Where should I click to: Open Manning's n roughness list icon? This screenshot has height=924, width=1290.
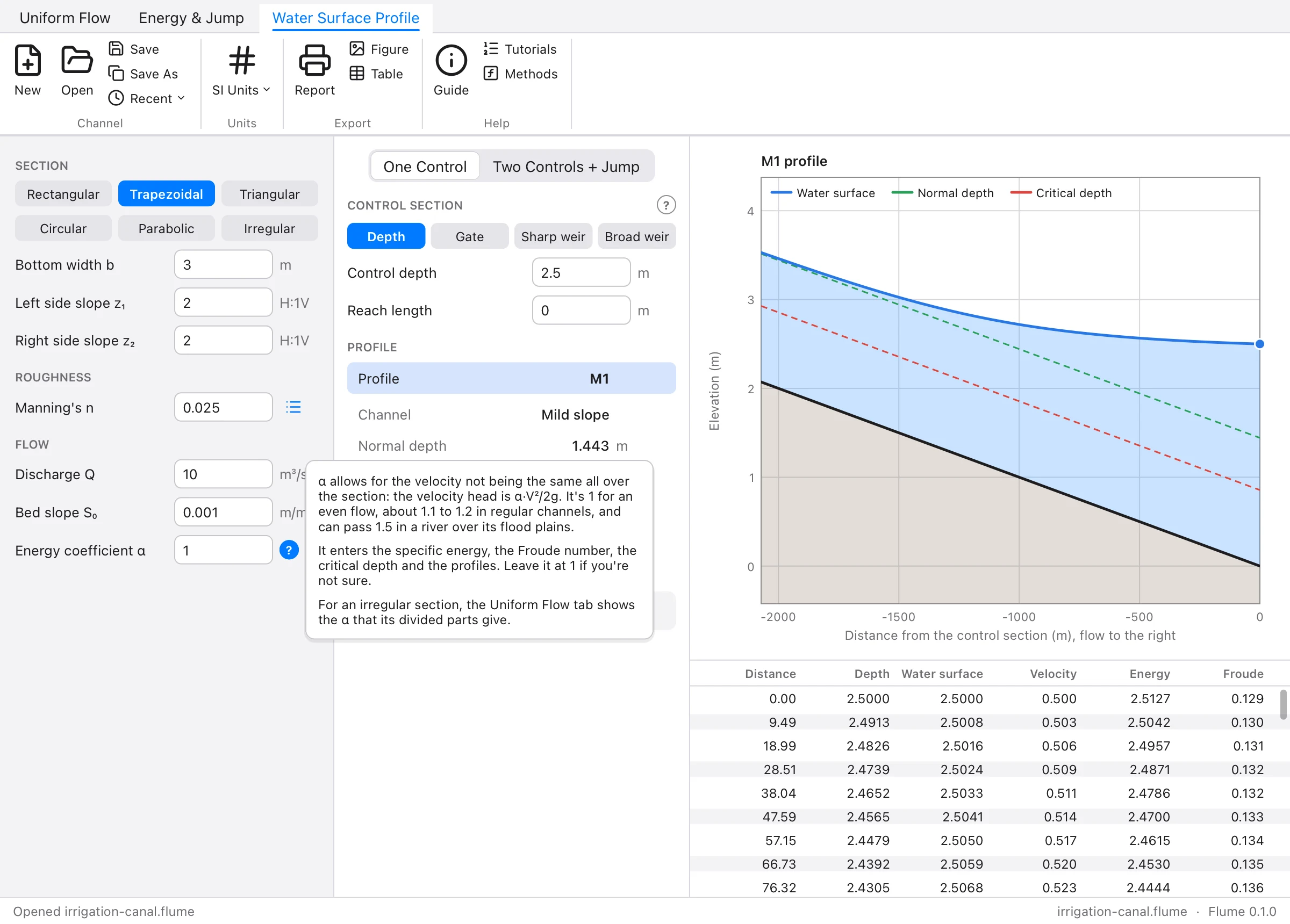tap(293, 407)
